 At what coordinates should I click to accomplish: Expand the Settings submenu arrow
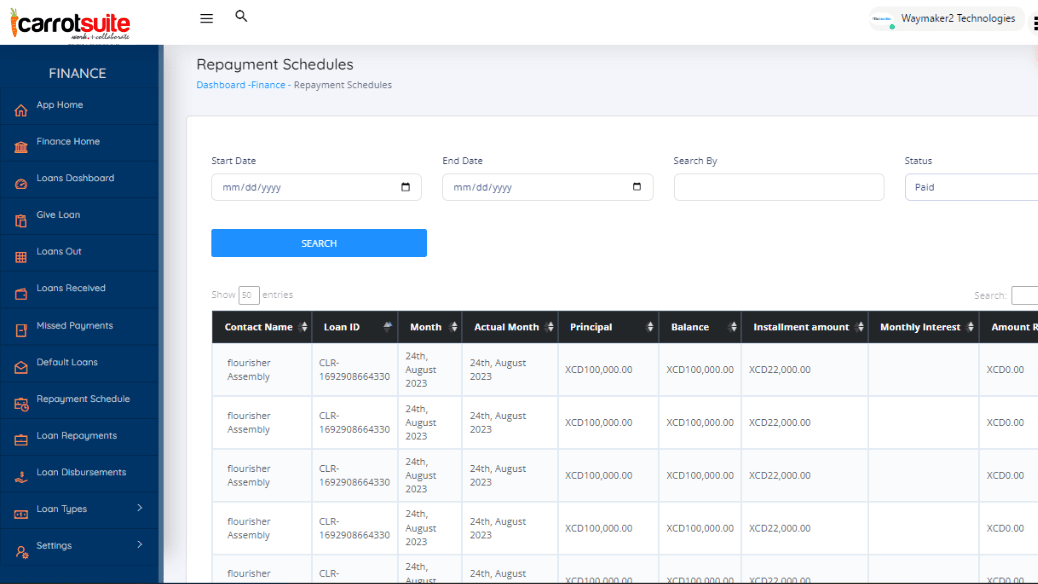(x=139, y=545)
